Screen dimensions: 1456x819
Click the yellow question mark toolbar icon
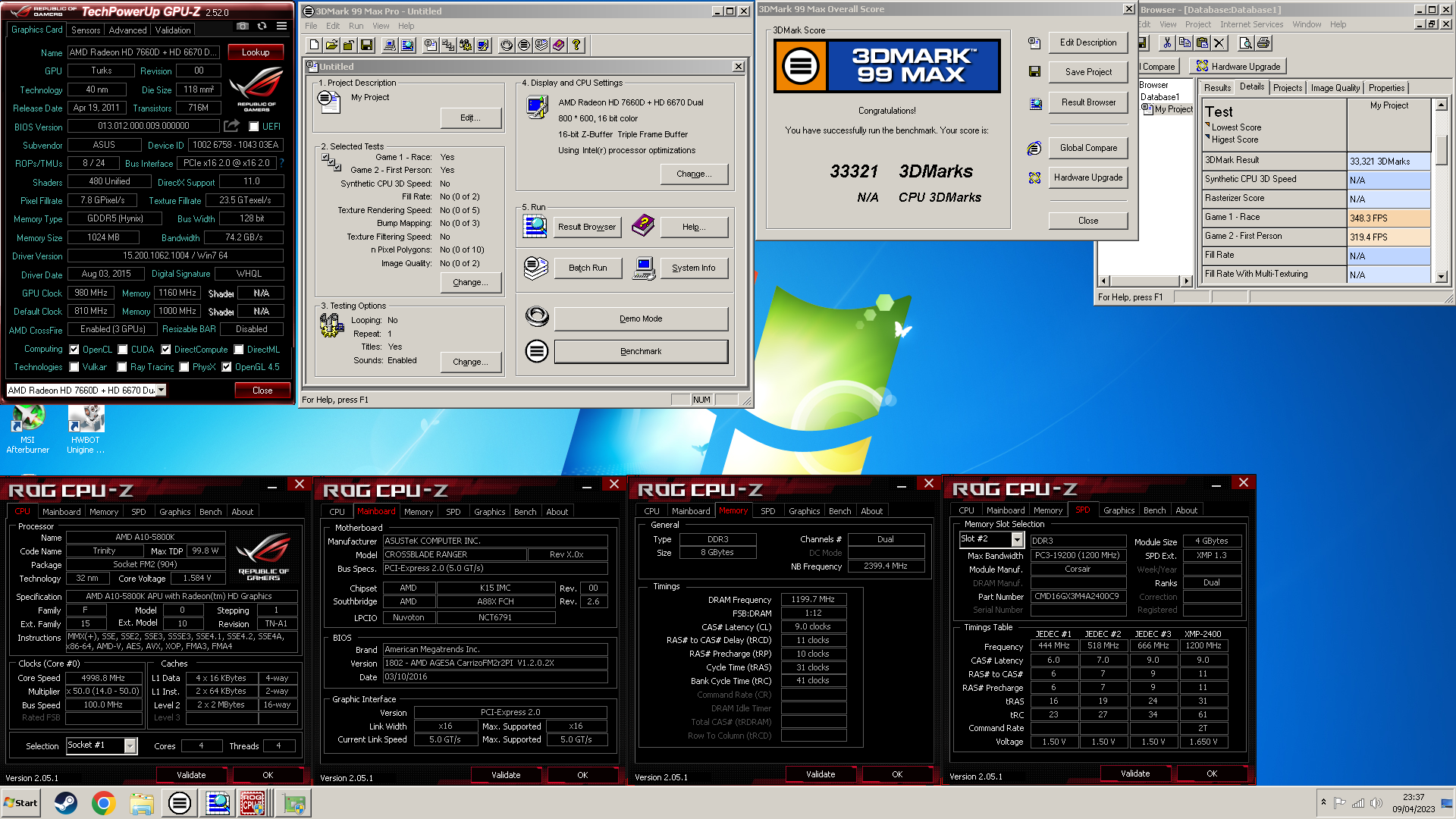pyautogui.click(x=576, y=45)
